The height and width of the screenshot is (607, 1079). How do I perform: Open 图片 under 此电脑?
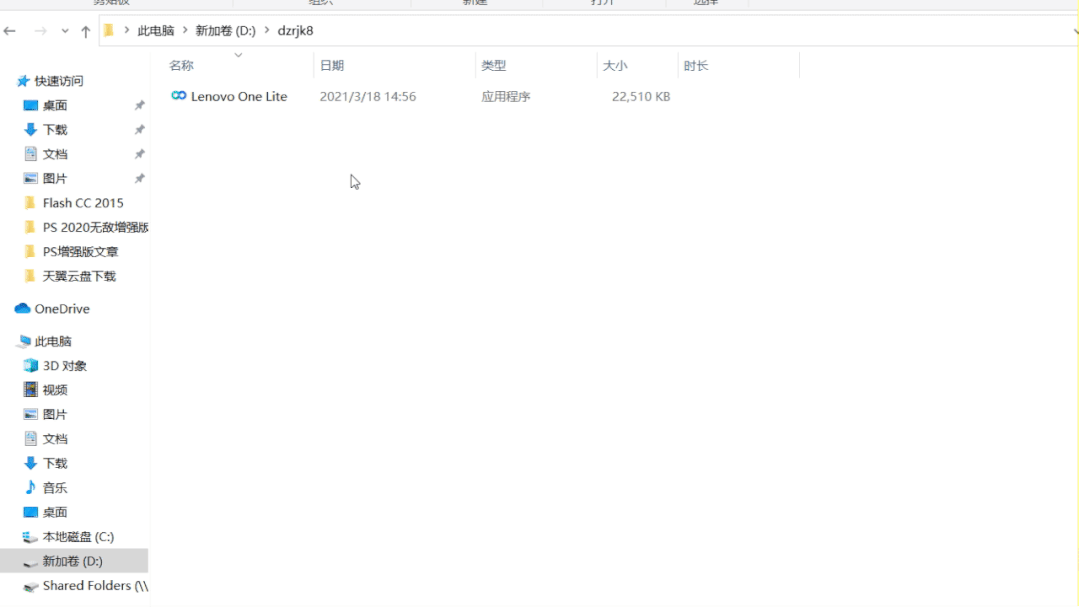pyautogui.click(x=54, y=414)
